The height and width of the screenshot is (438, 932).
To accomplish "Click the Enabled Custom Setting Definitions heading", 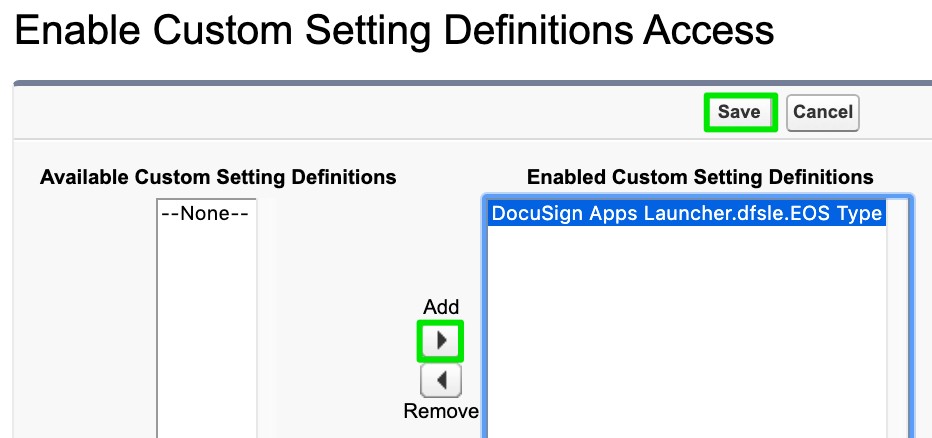I will (x=700, y=177).
